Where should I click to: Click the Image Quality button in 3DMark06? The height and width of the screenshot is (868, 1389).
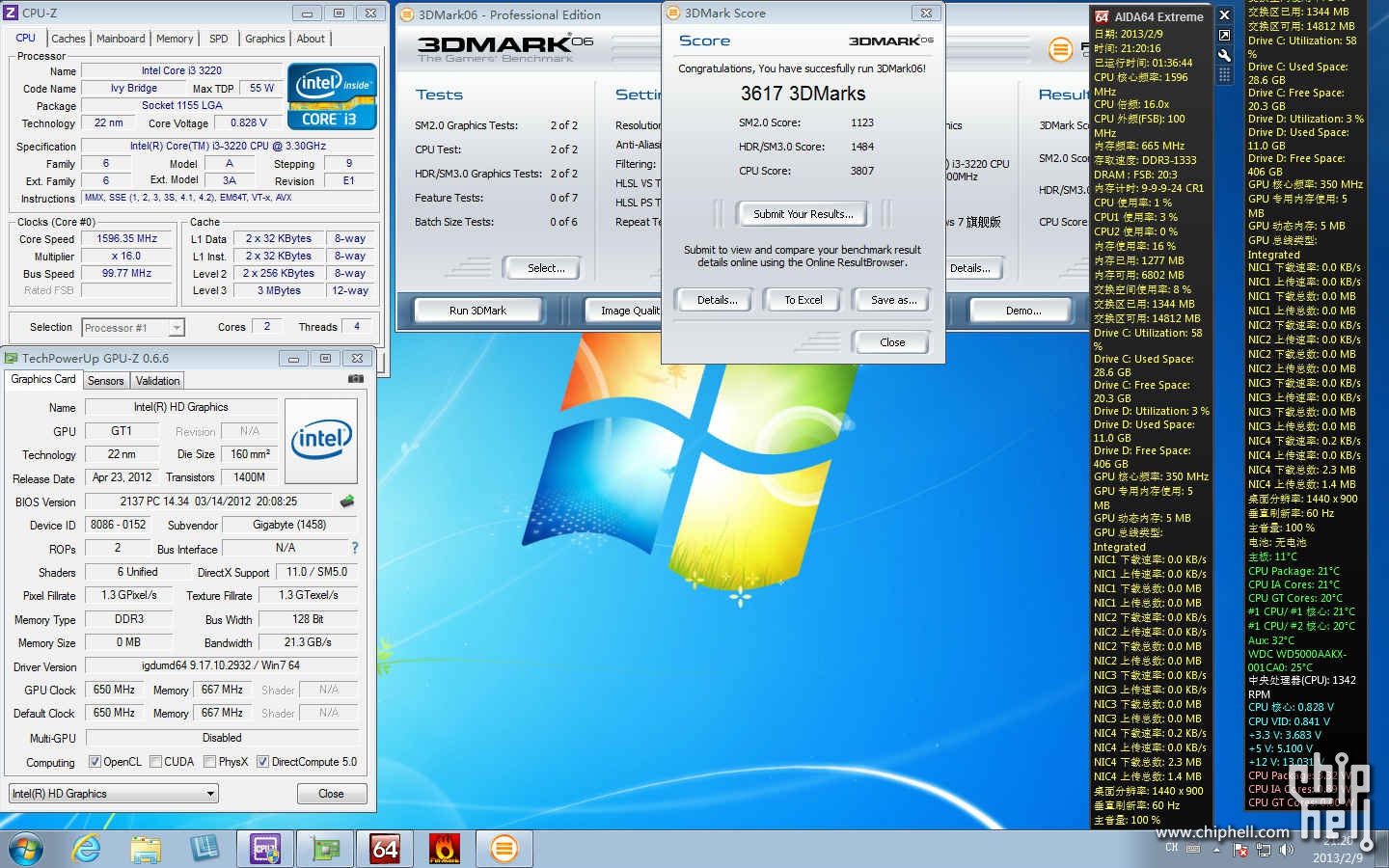coord(624,311)
